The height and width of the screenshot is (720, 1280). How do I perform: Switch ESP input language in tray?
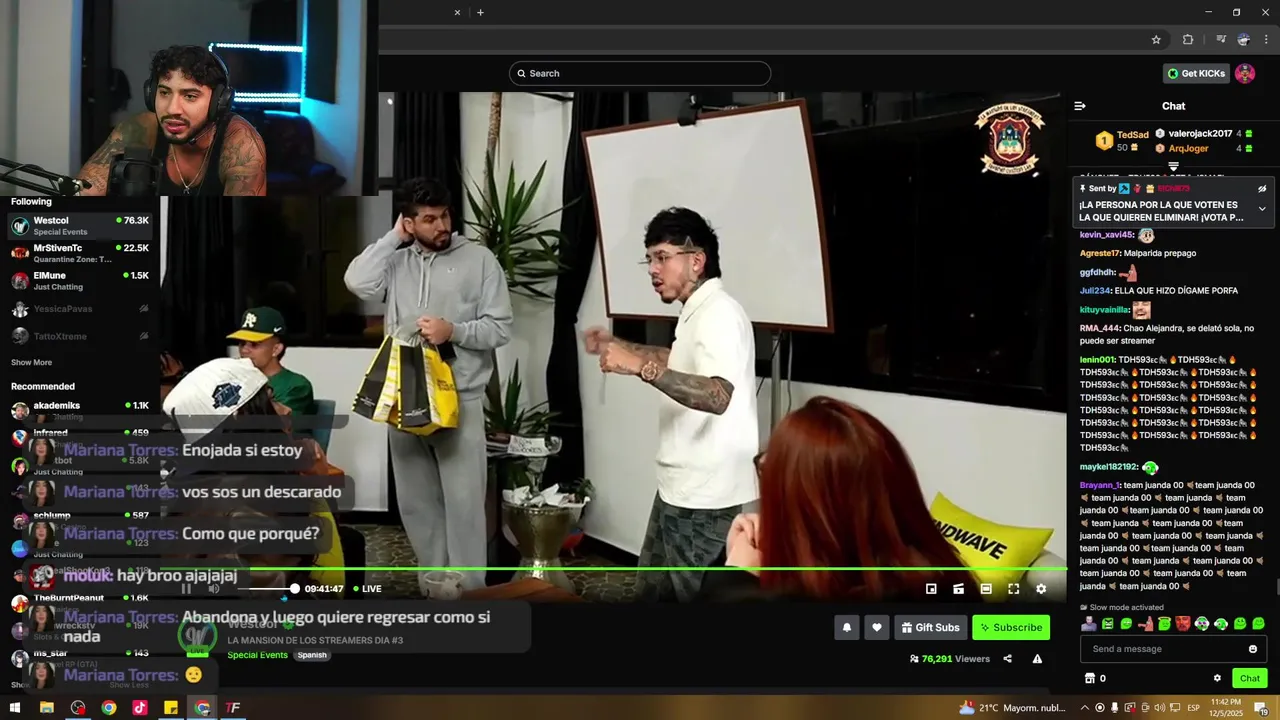(x=1193, y=708)
